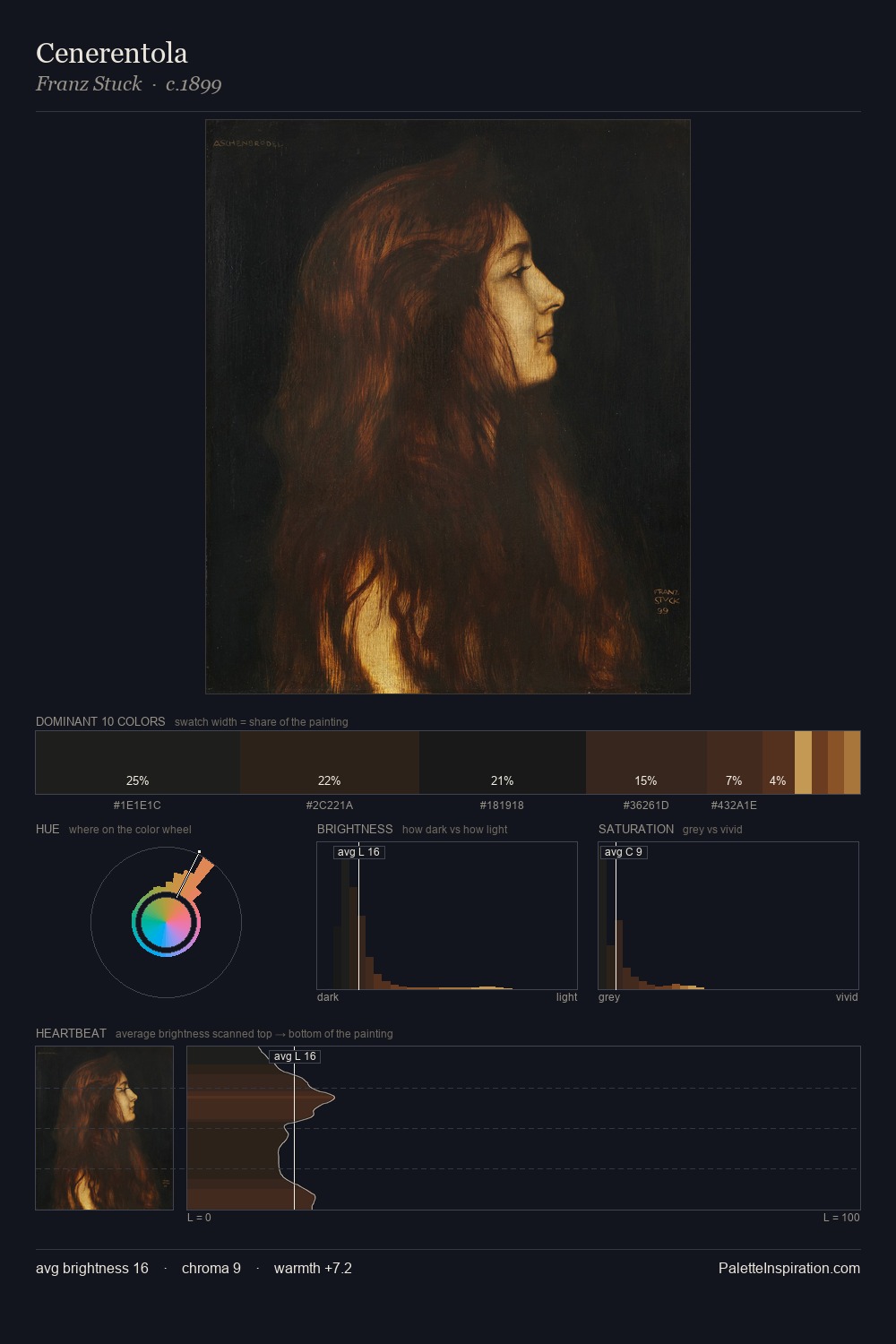Select the 22% dark brown swatch
Screen dimensions: 896x1344
pyautogui.click(x=330, y=762)
